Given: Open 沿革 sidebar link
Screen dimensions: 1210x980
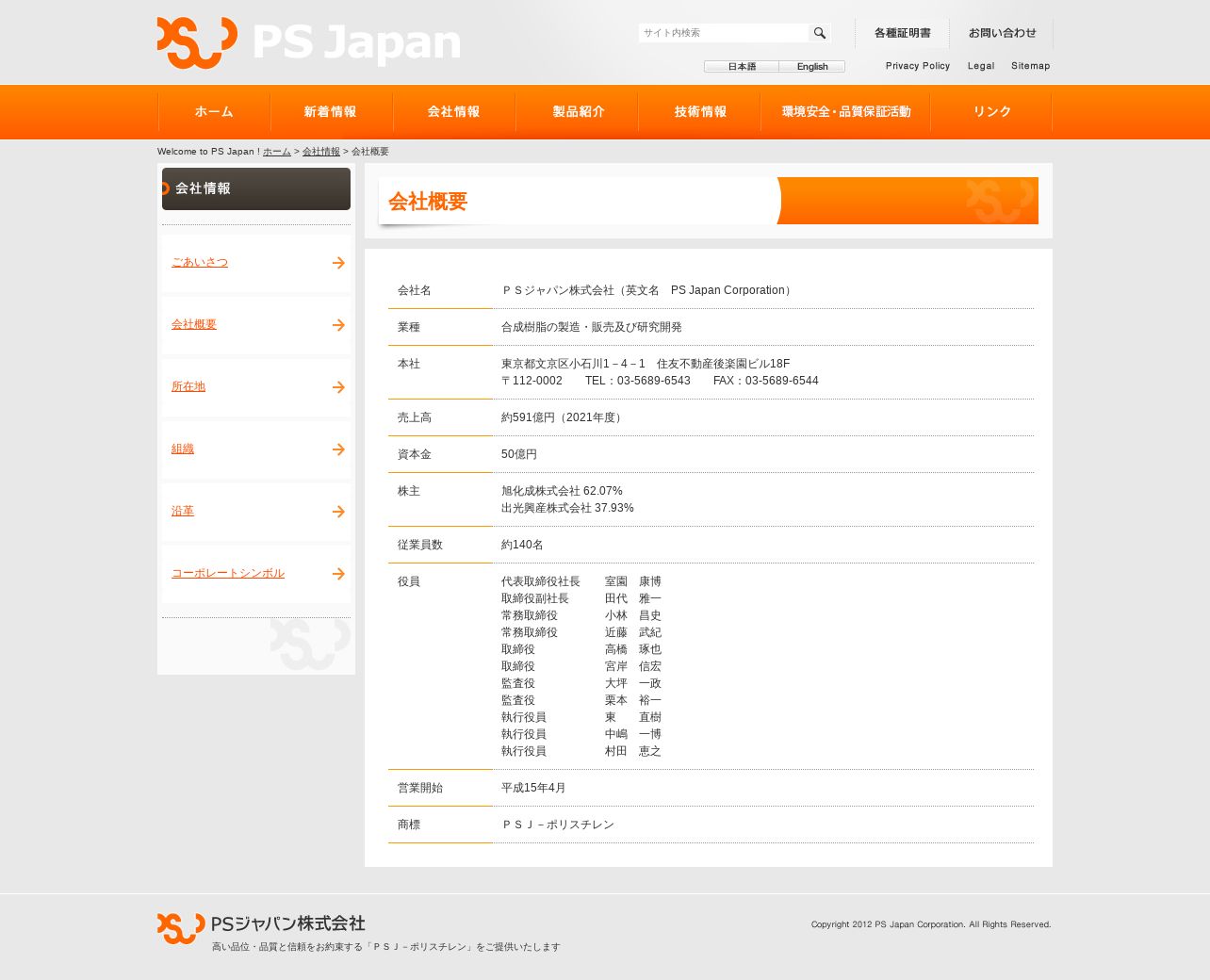Looking at the screenshot, I should (x=183, y=512).
